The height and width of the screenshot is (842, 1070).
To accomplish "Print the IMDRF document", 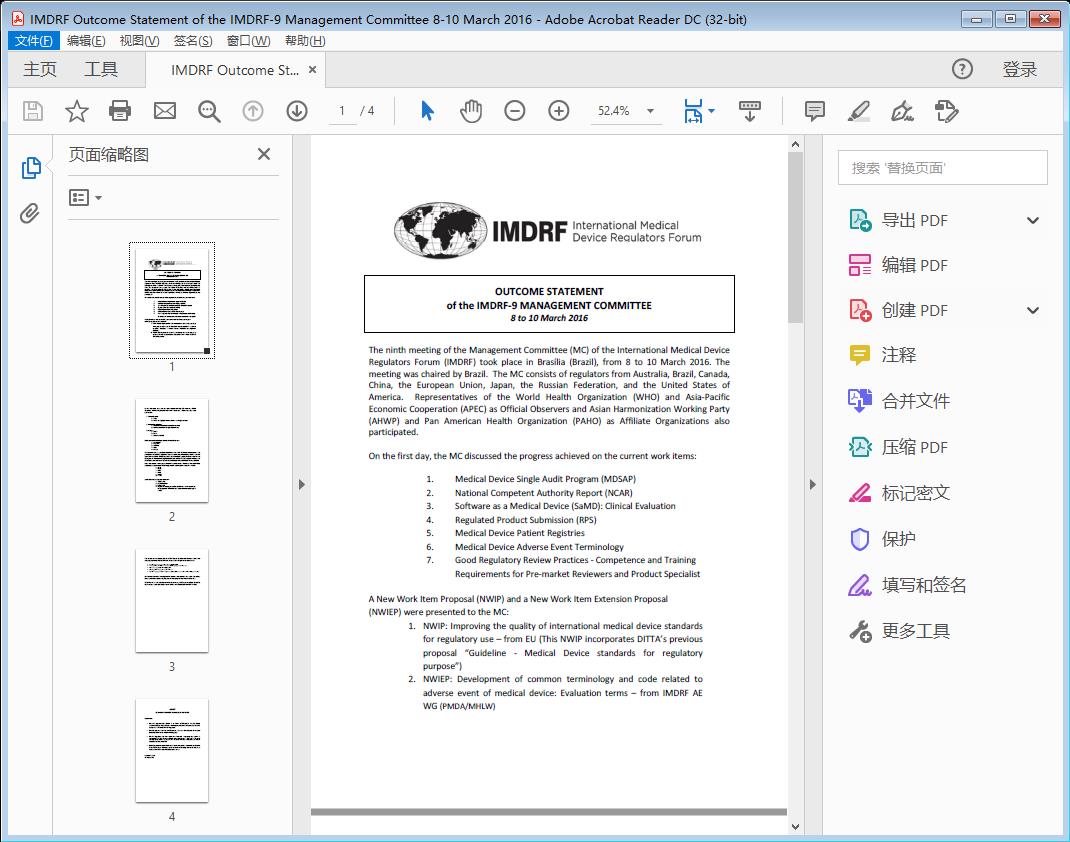I will click(x=120, y=110).
